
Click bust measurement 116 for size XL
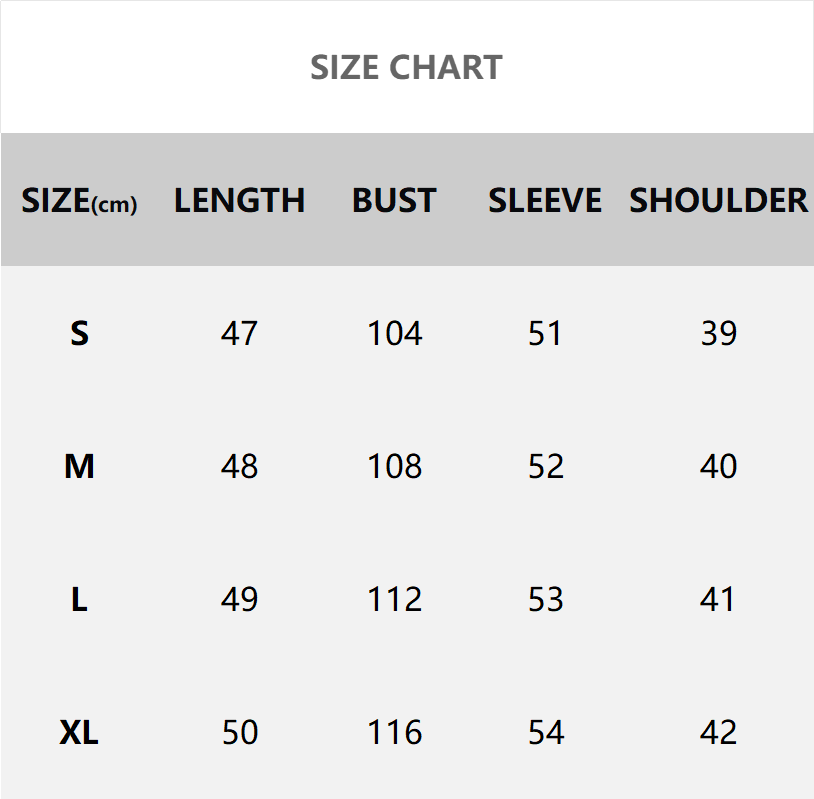pyautogui.click(x=394, y=733)
